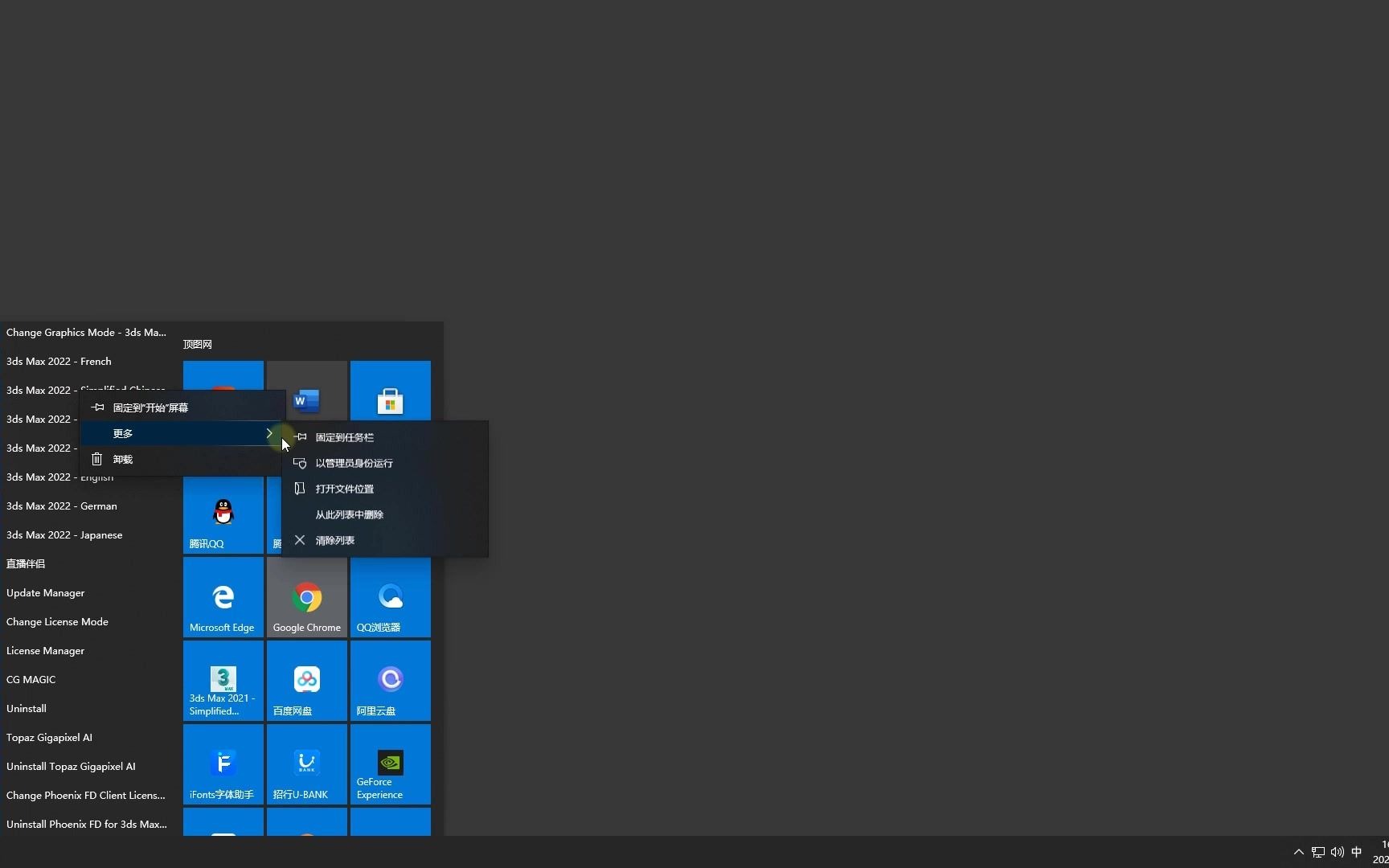The width and height of the screenshot is (1389, 868).
Task: Click Uninstall Phoenix FD for 3ds Max entry
Action: pos(87,824)
